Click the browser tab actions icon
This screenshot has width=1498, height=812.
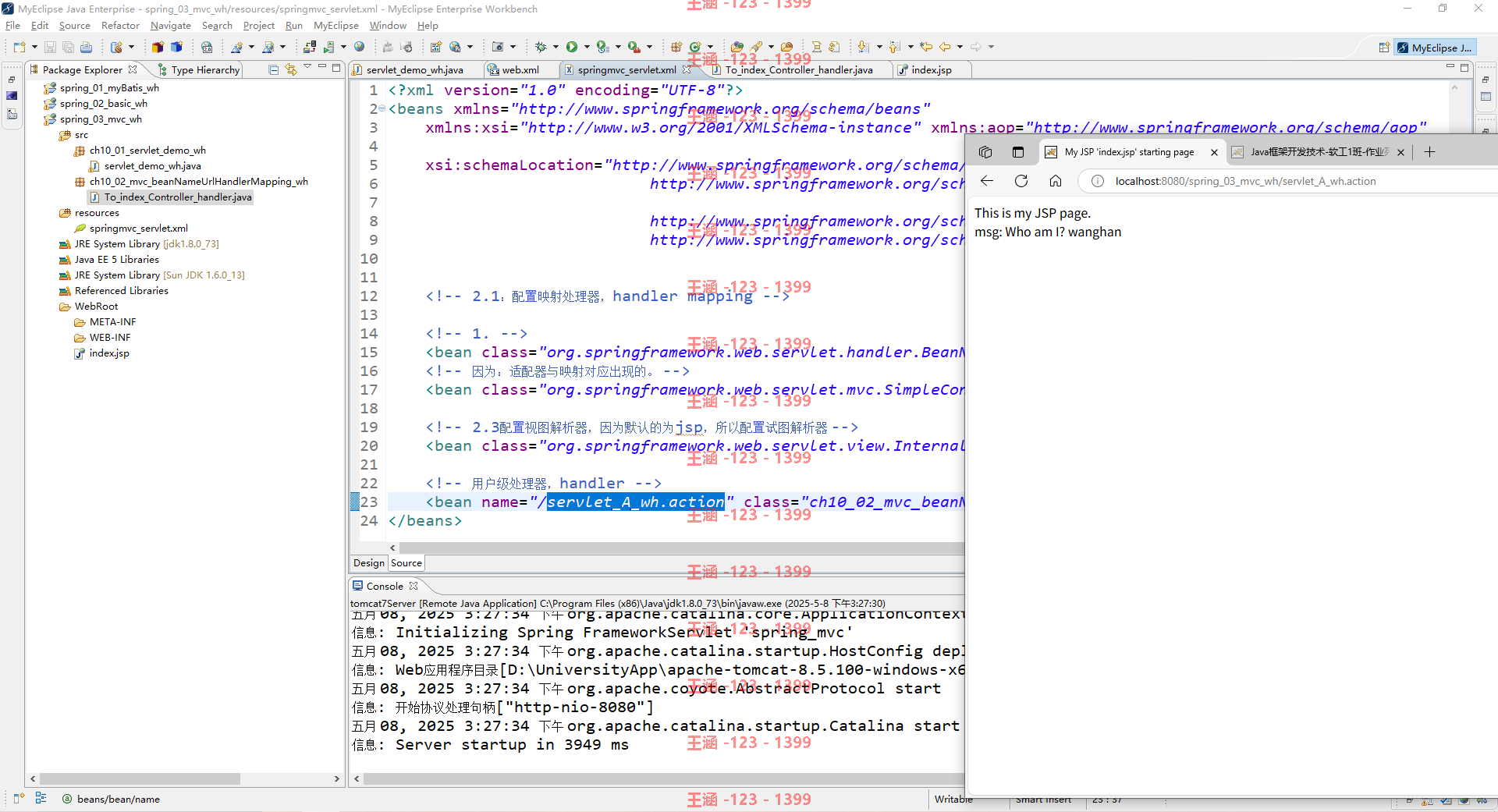tap(1017, 152)
